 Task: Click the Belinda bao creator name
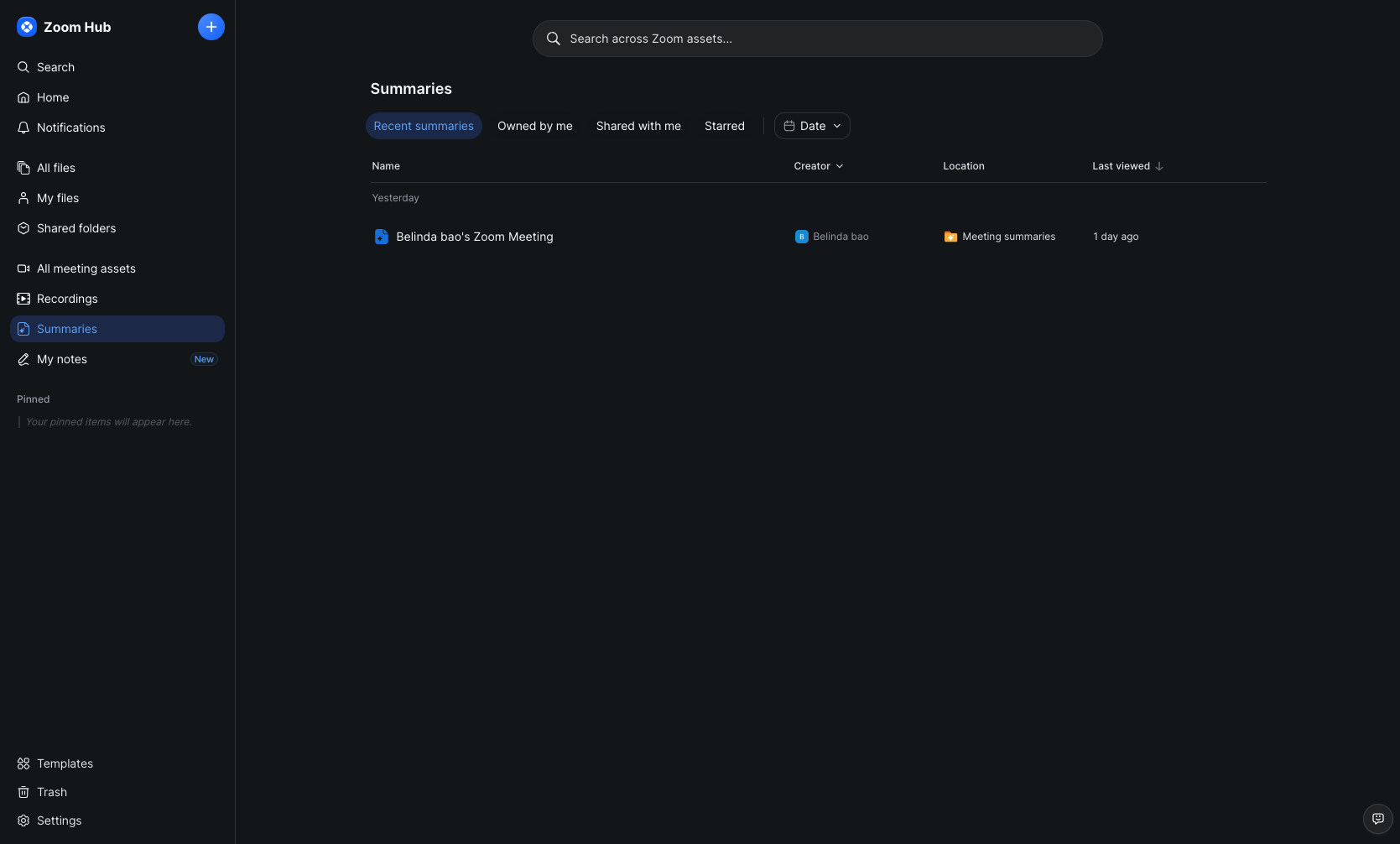pyautogui.click(x=841, y=237)
